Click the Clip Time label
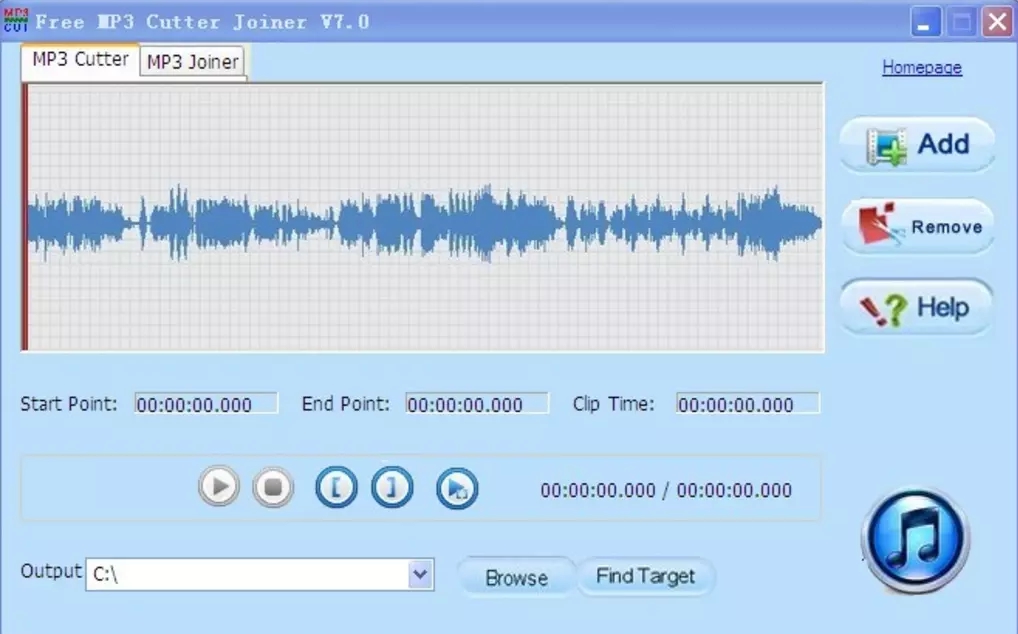 (614, 404)
